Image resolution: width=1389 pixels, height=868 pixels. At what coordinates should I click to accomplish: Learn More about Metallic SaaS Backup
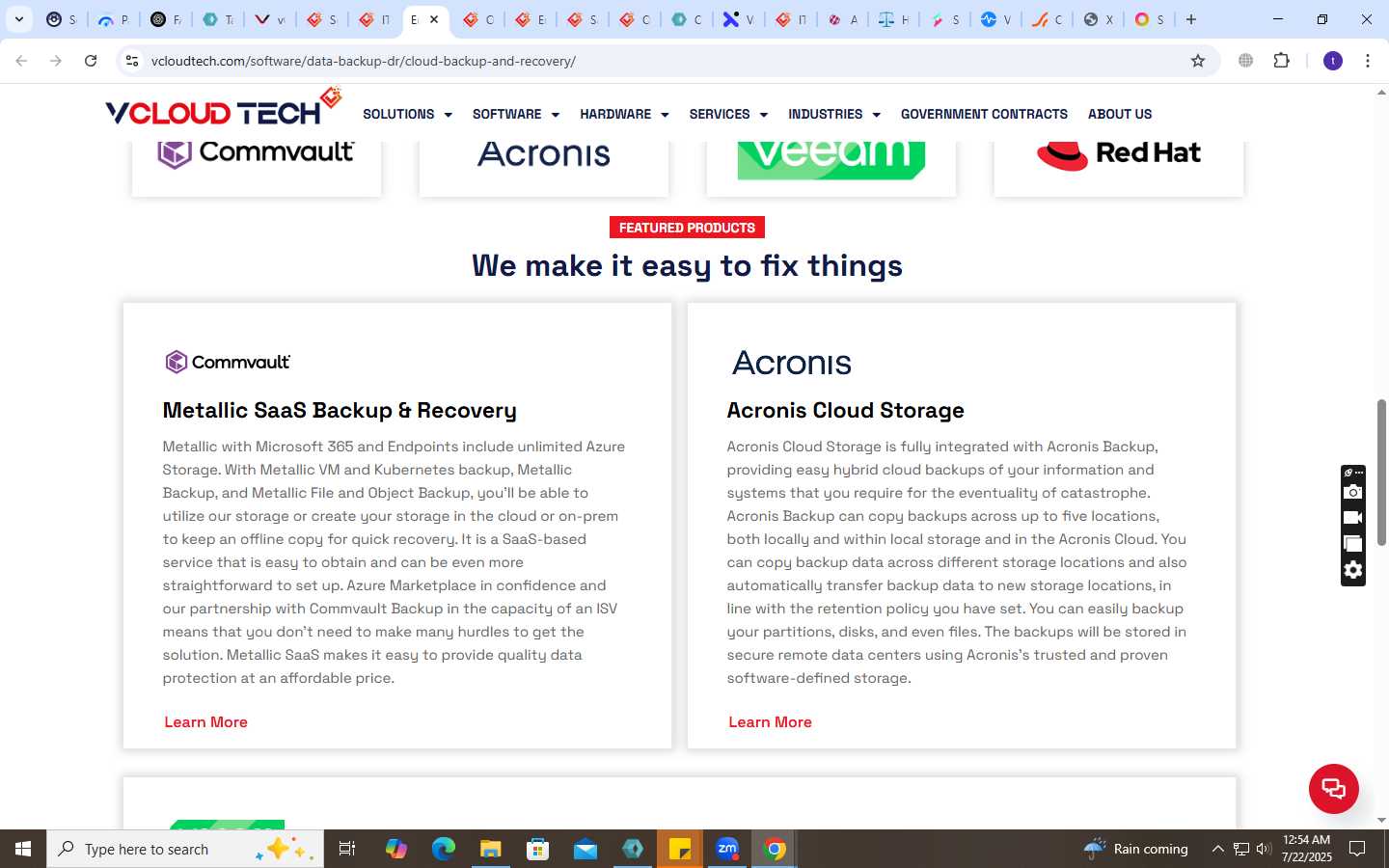pyautogui.click(x=205, y=721)
